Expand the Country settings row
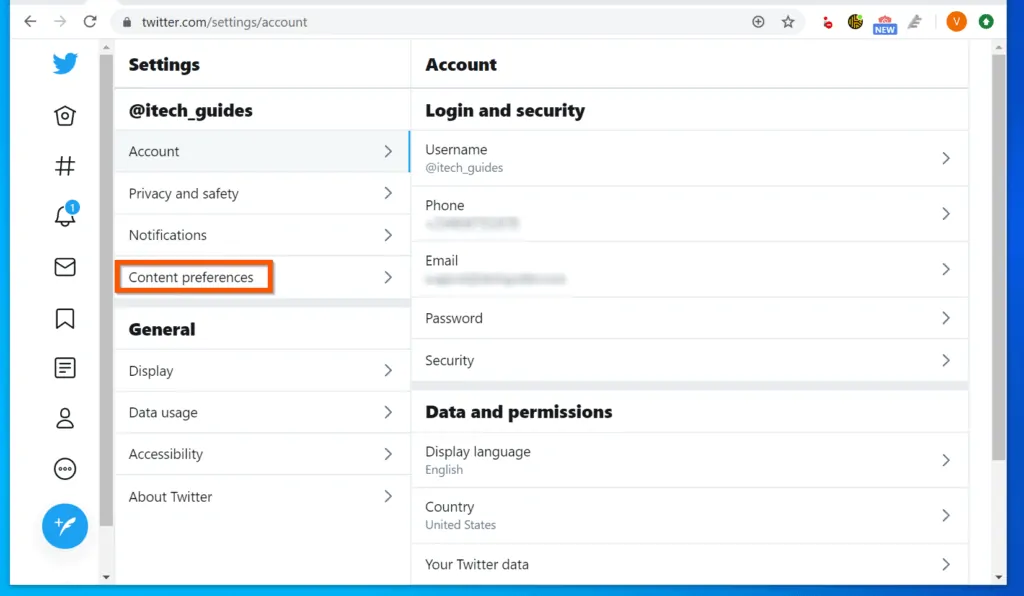 690,515
